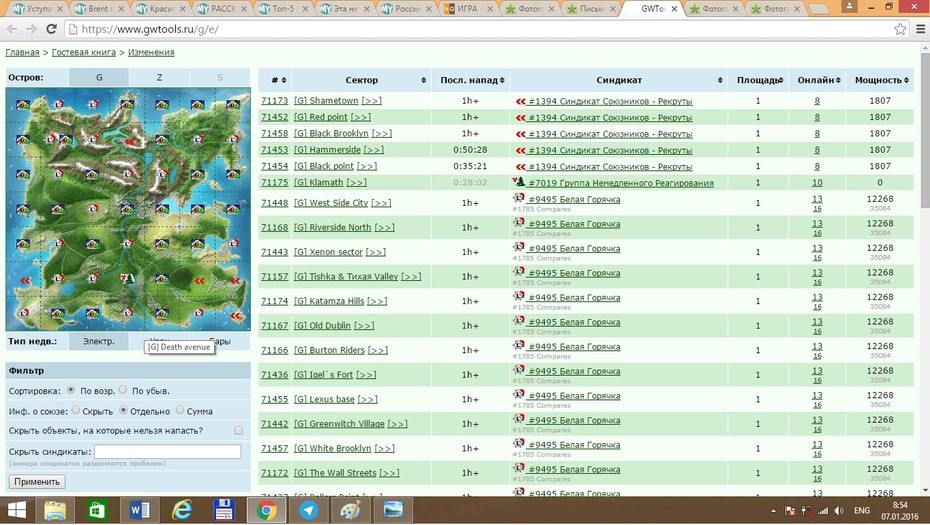Viewport: 930px width, 525px height.
Task: Choose 'Отдельно' for union info
Action: coord(123,410)
